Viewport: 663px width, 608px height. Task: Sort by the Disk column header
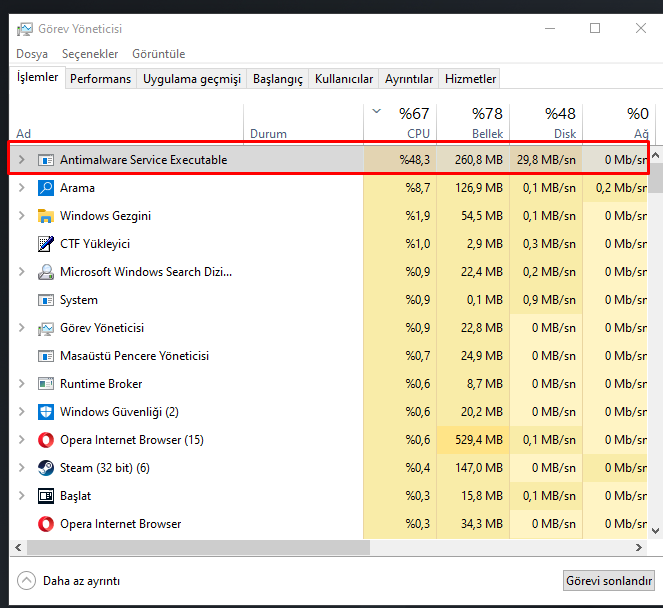(546, 123)
